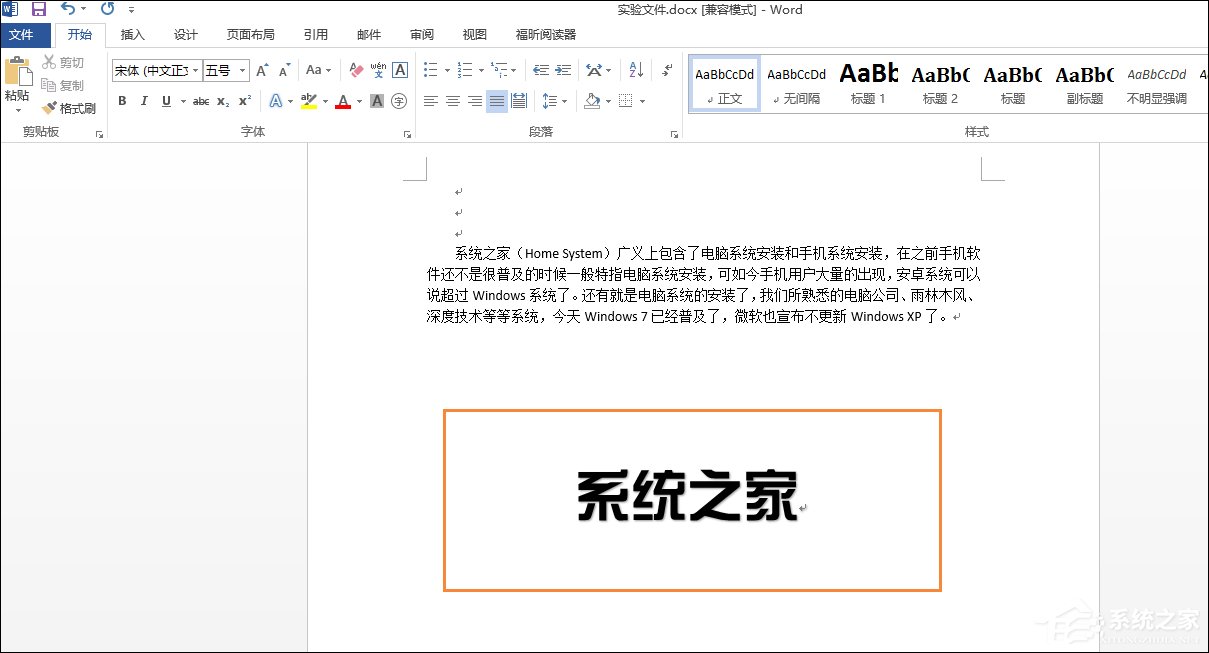Enable center text alignment
Screen dimensions: 1209x653
pos(452,100)
